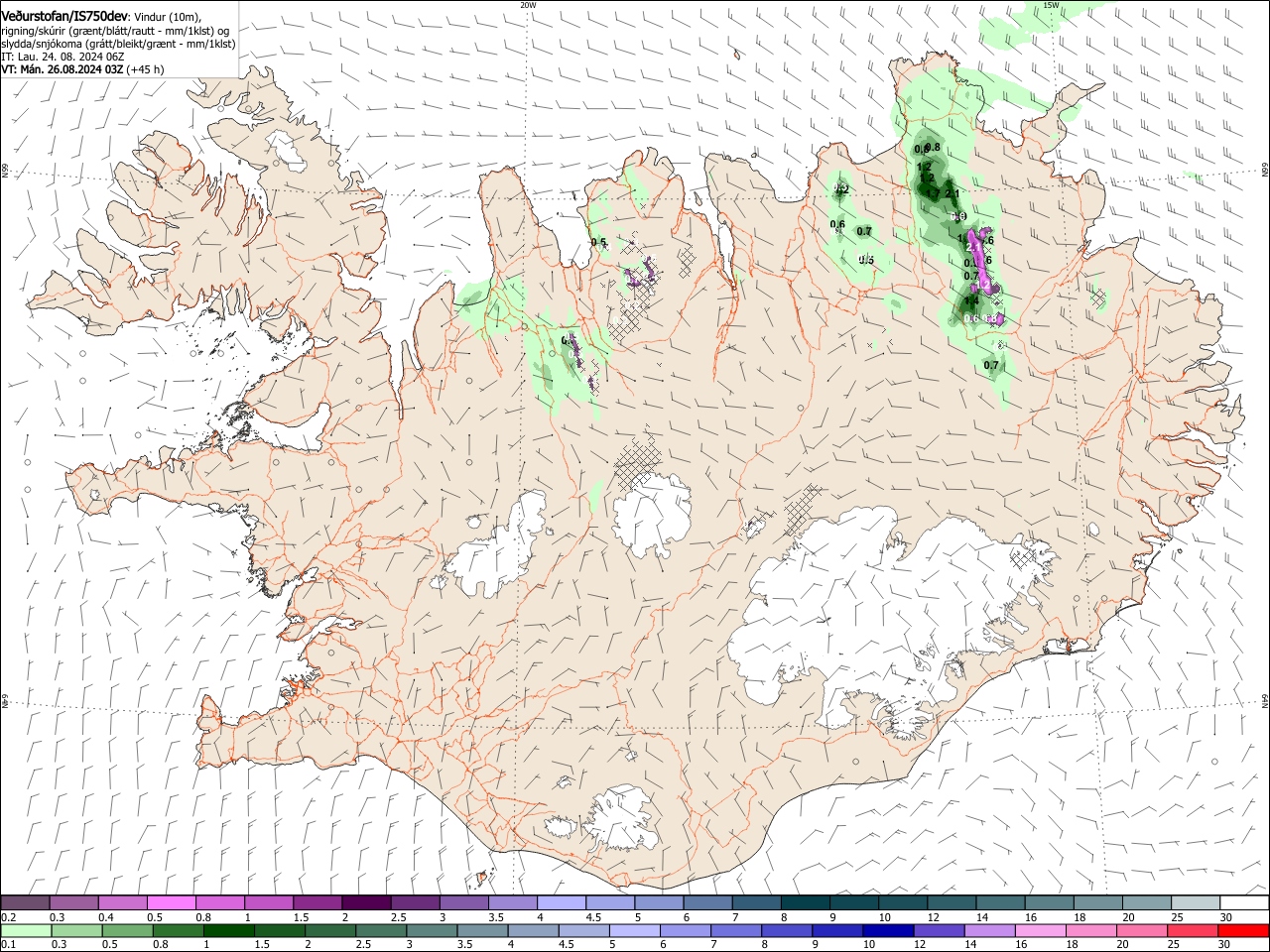Pick top-row lavender swatch between 4 and 4.5

click(x=562, y=903)
